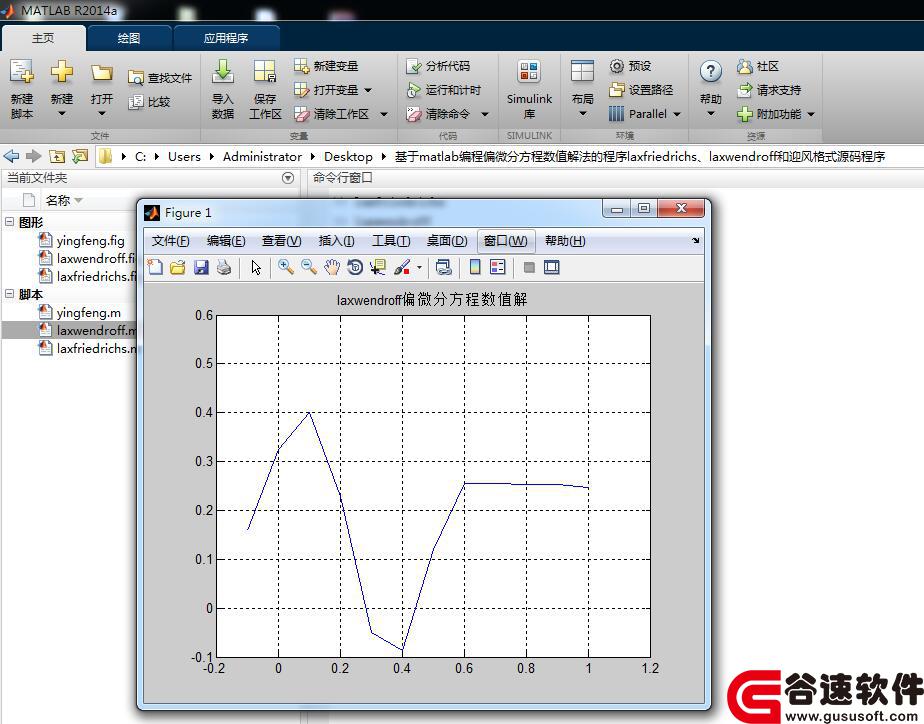Print the figure with the printer icon
Viewport: 924px width, 724px height.
coord(224,267)
